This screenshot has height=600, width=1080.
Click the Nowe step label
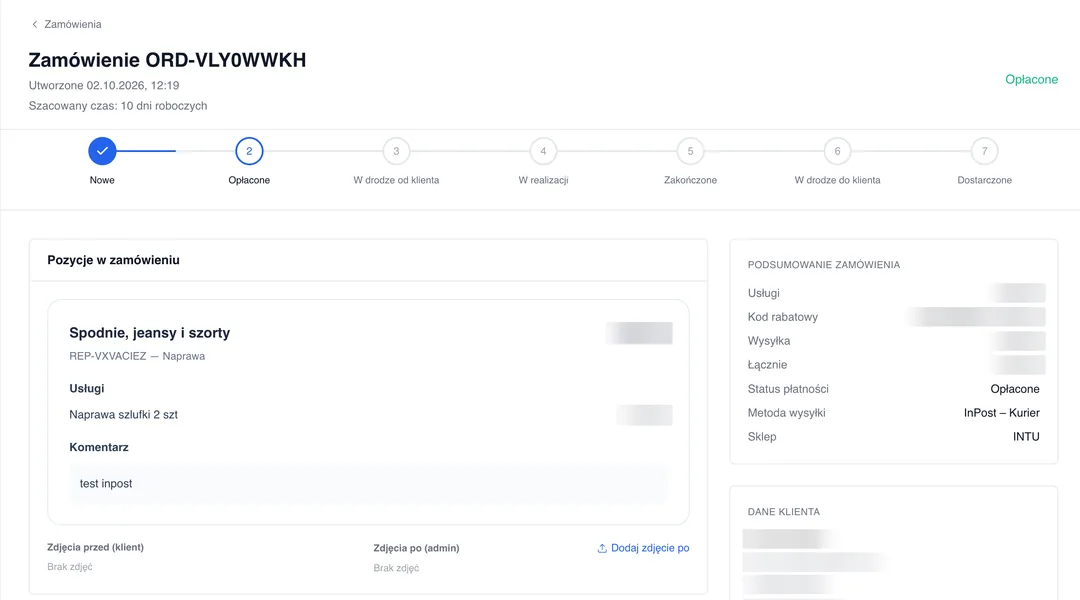[102, 180]
